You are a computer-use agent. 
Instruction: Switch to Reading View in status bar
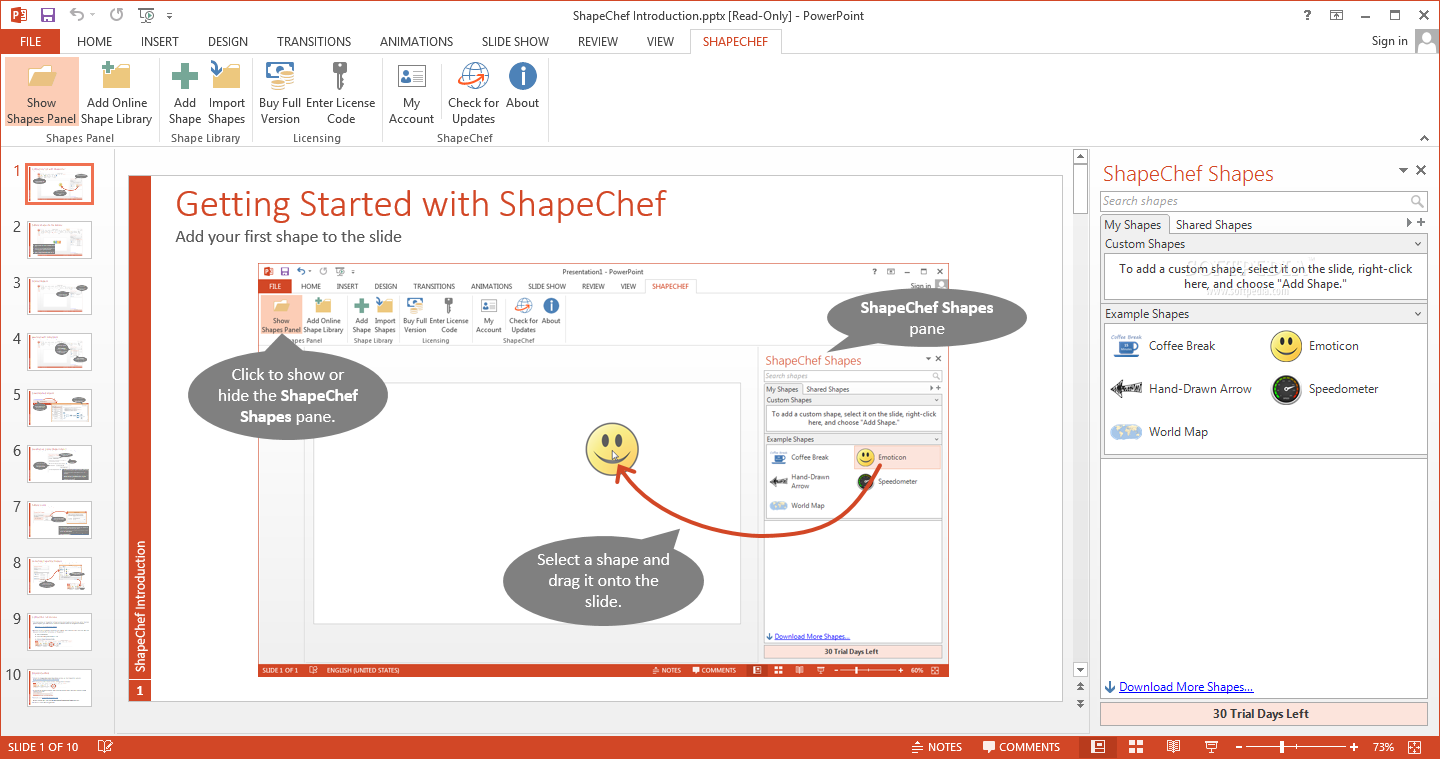pyautogui.click(x=1174, y=747)
